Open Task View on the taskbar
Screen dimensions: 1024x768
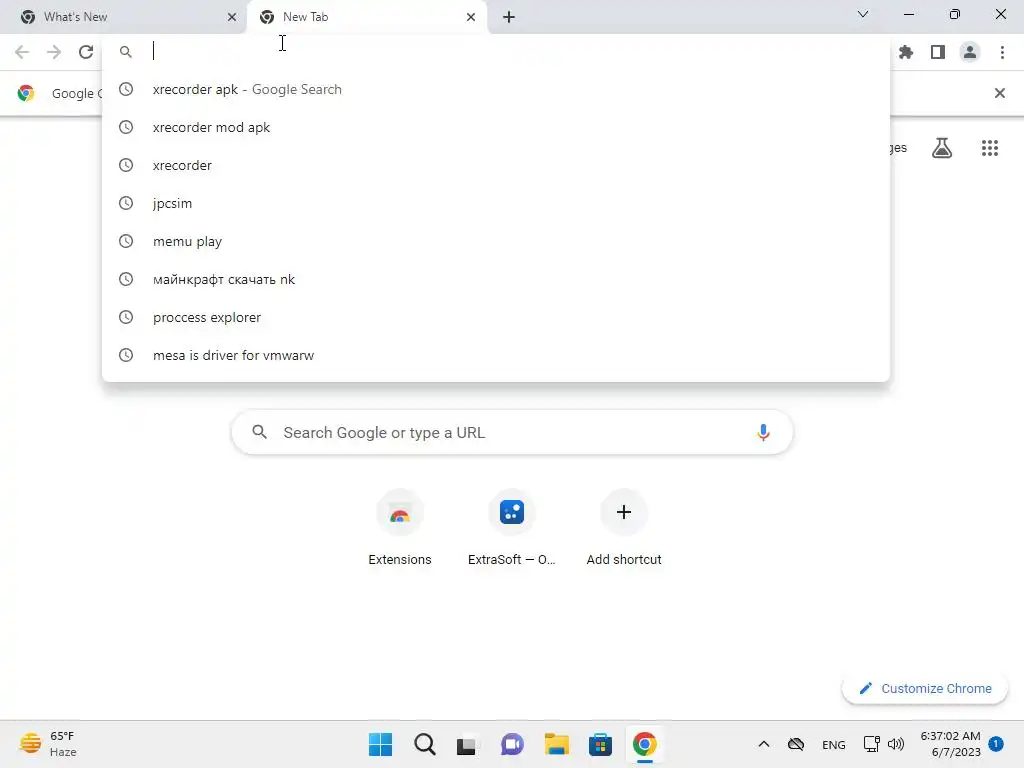(x=466, y=744)
